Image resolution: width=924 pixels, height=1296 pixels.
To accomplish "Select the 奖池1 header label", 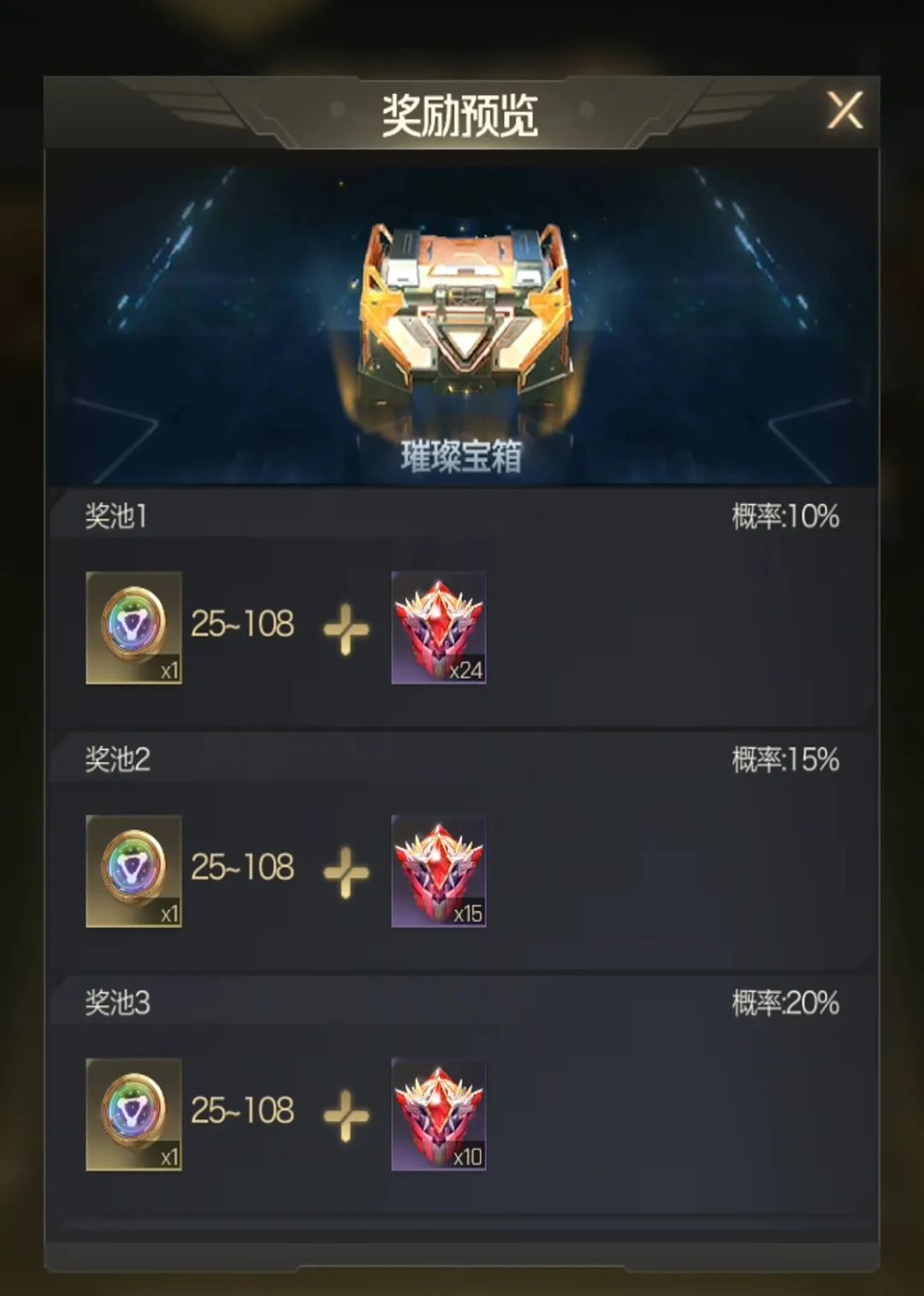I will point(115,516).
